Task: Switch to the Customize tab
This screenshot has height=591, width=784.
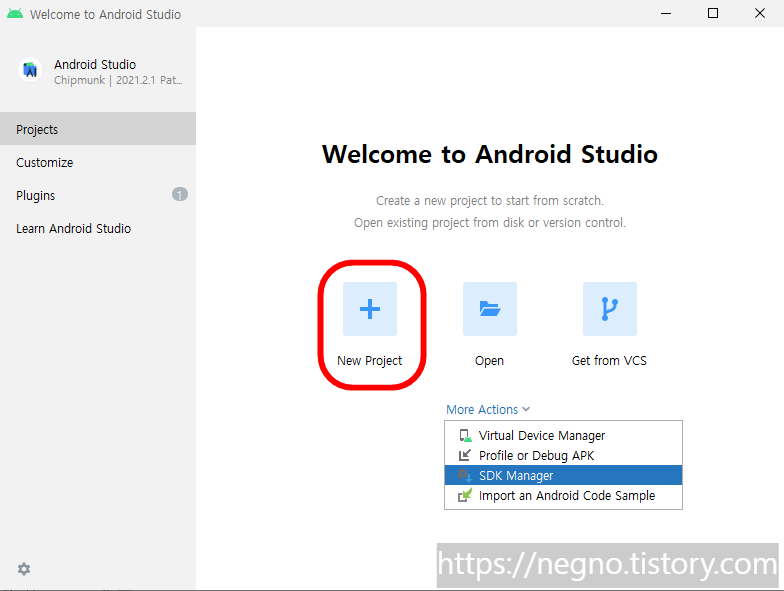Action: coord(98,162)
